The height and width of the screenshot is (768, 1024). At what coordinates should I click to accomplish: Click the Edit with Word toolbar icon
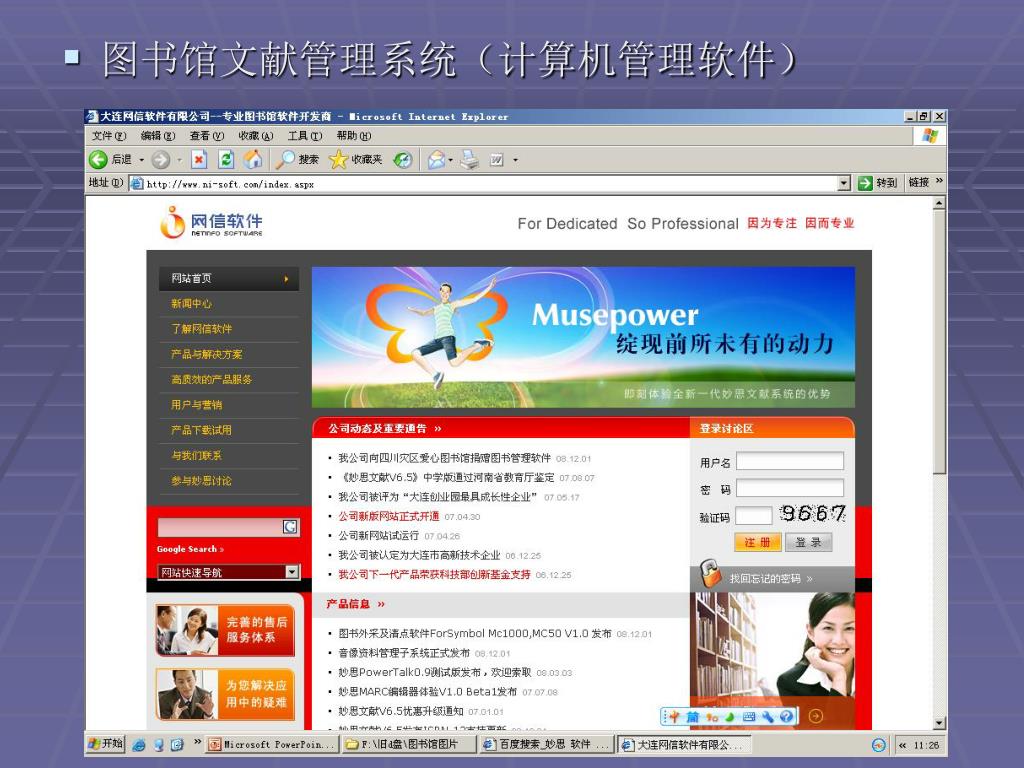(497, 159)
